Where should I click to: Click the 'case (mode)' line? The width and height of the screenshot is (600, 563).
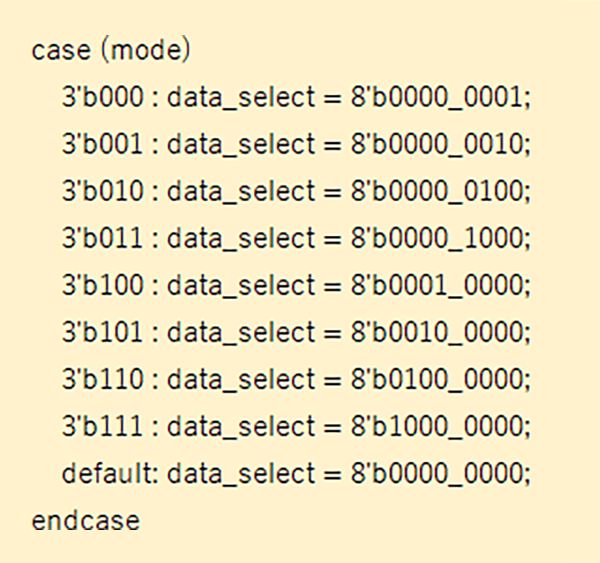click(x=111, y=50)
